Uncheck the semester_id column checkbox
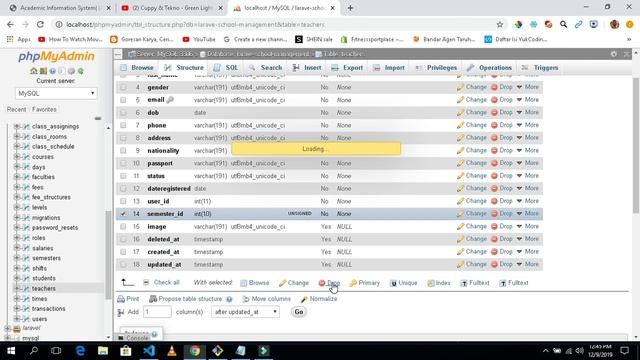The image size is (640, 360). pos(123,214)
